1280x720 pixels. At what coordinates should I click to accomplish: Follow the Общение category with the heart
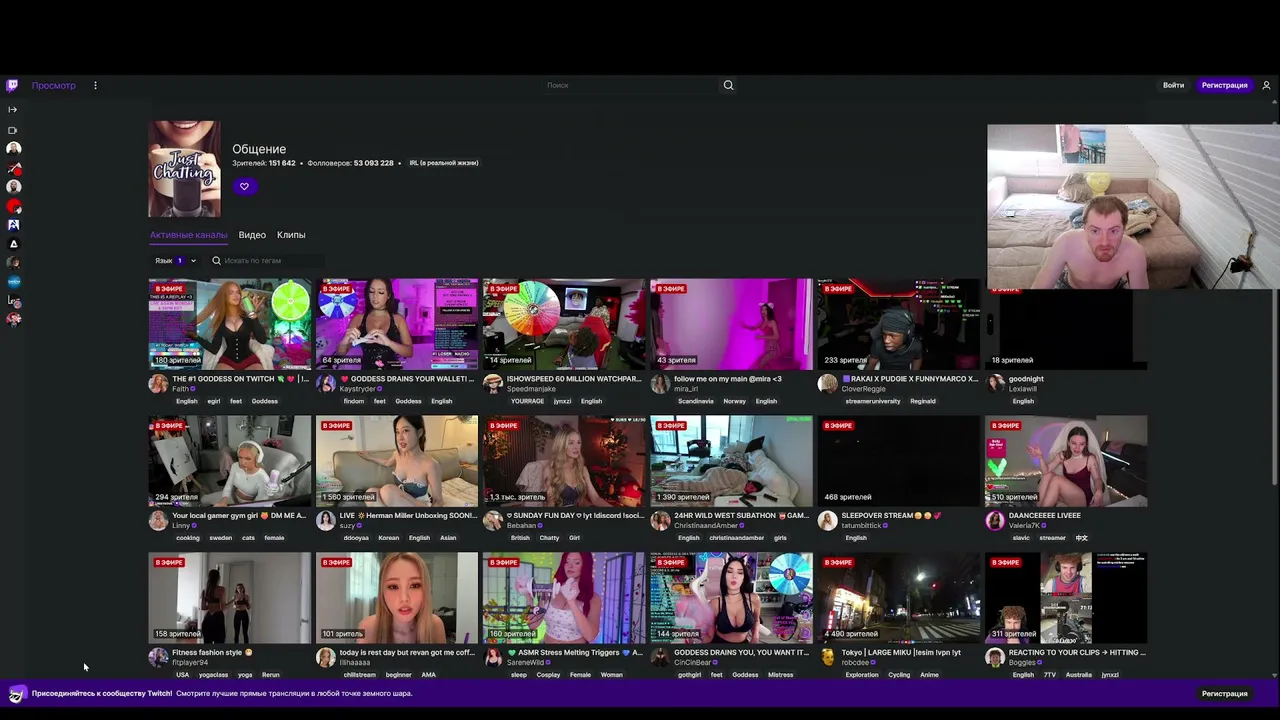point(244,186)
